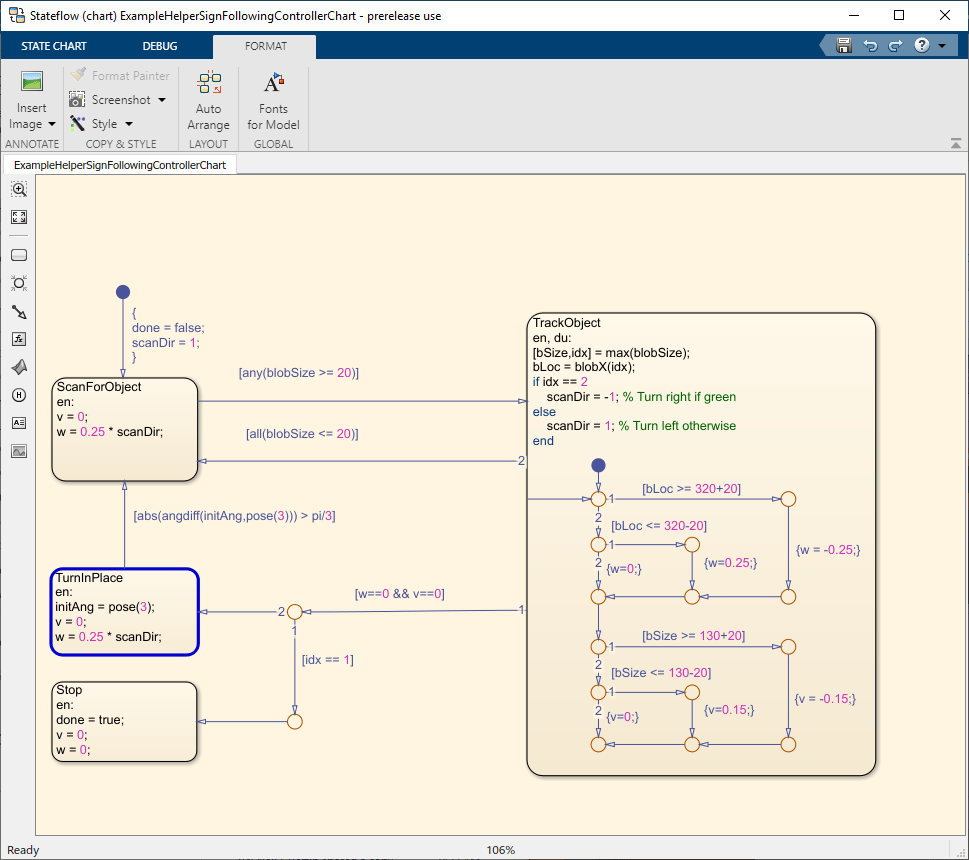Click the Save icon in quick access toolbar
The height and width of the screenshot is (860, 969).
pos(843,45)
